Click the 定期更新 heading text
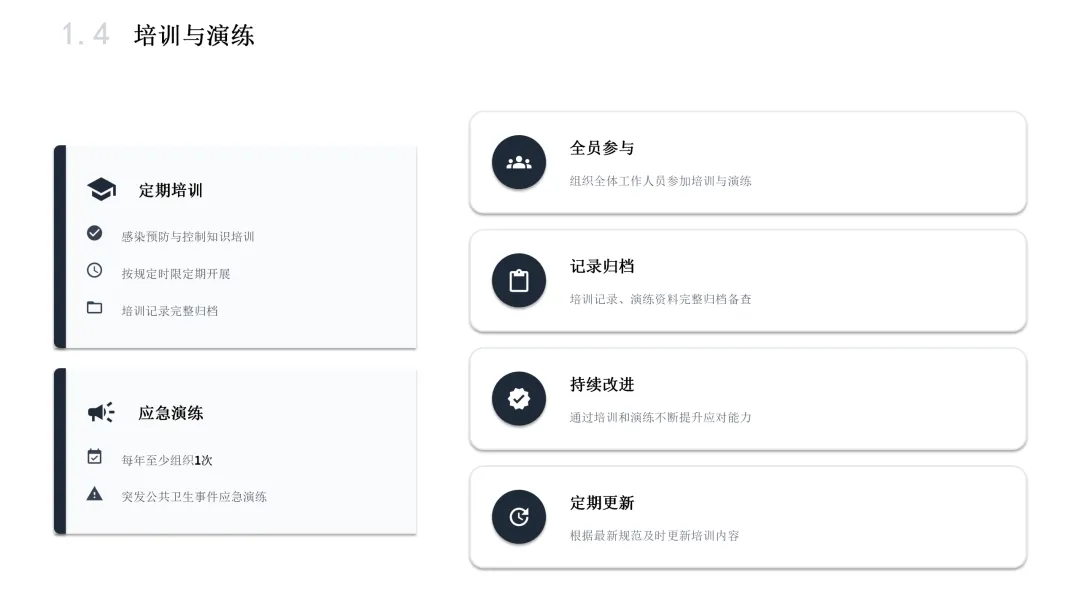 602,502
